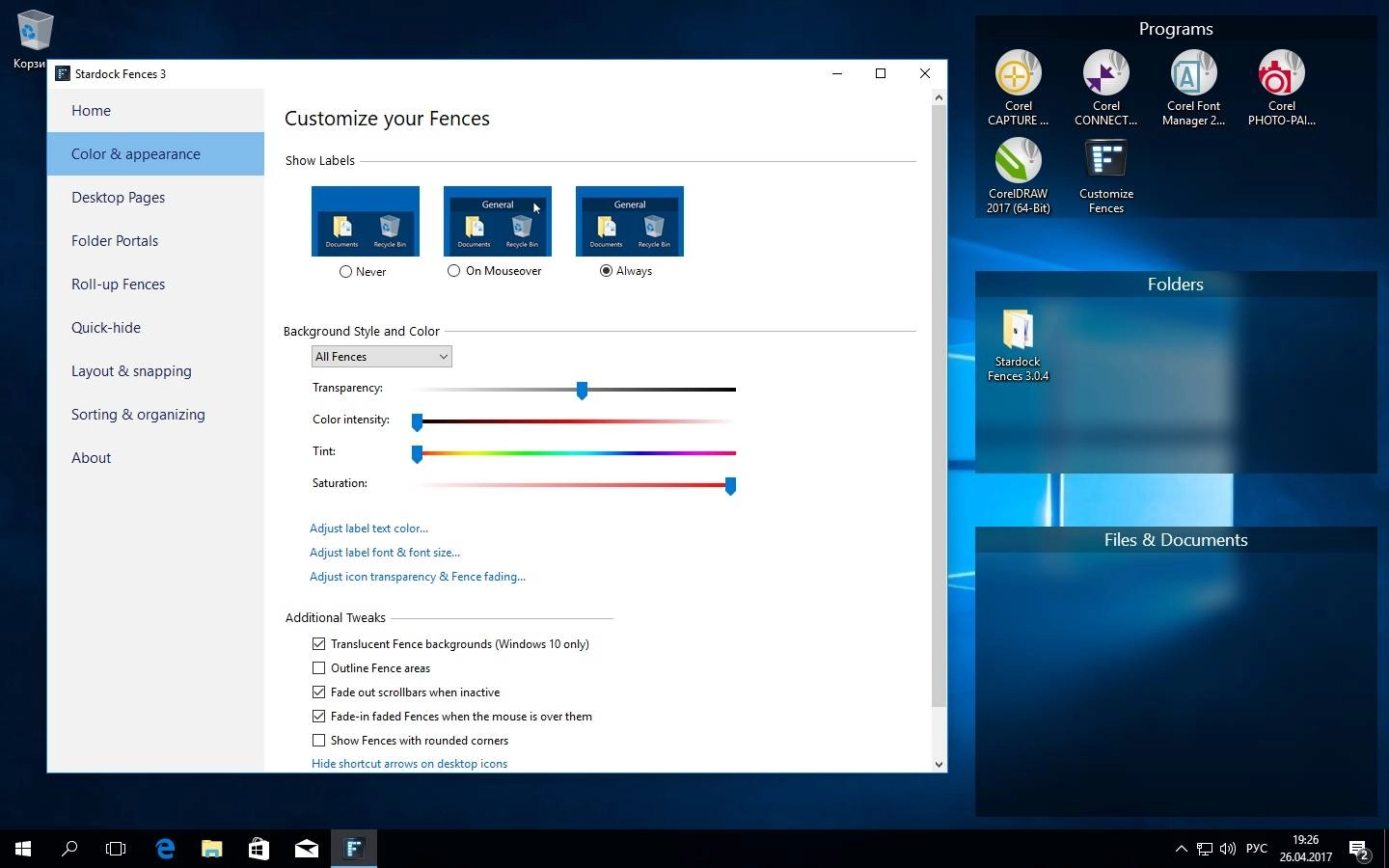1389x868 pixels.
Task: Open Windows Store from taskbar
Action: 259,849
